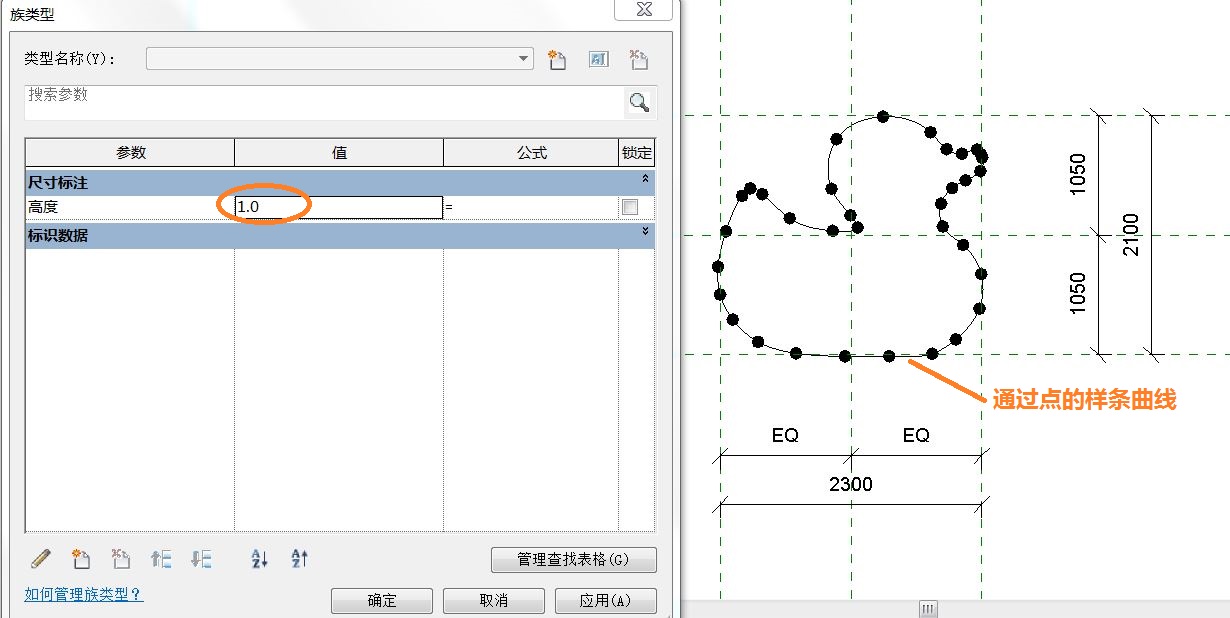Click the delete parameter icon
Screen dimensions: 1230x618
(121, 559)
